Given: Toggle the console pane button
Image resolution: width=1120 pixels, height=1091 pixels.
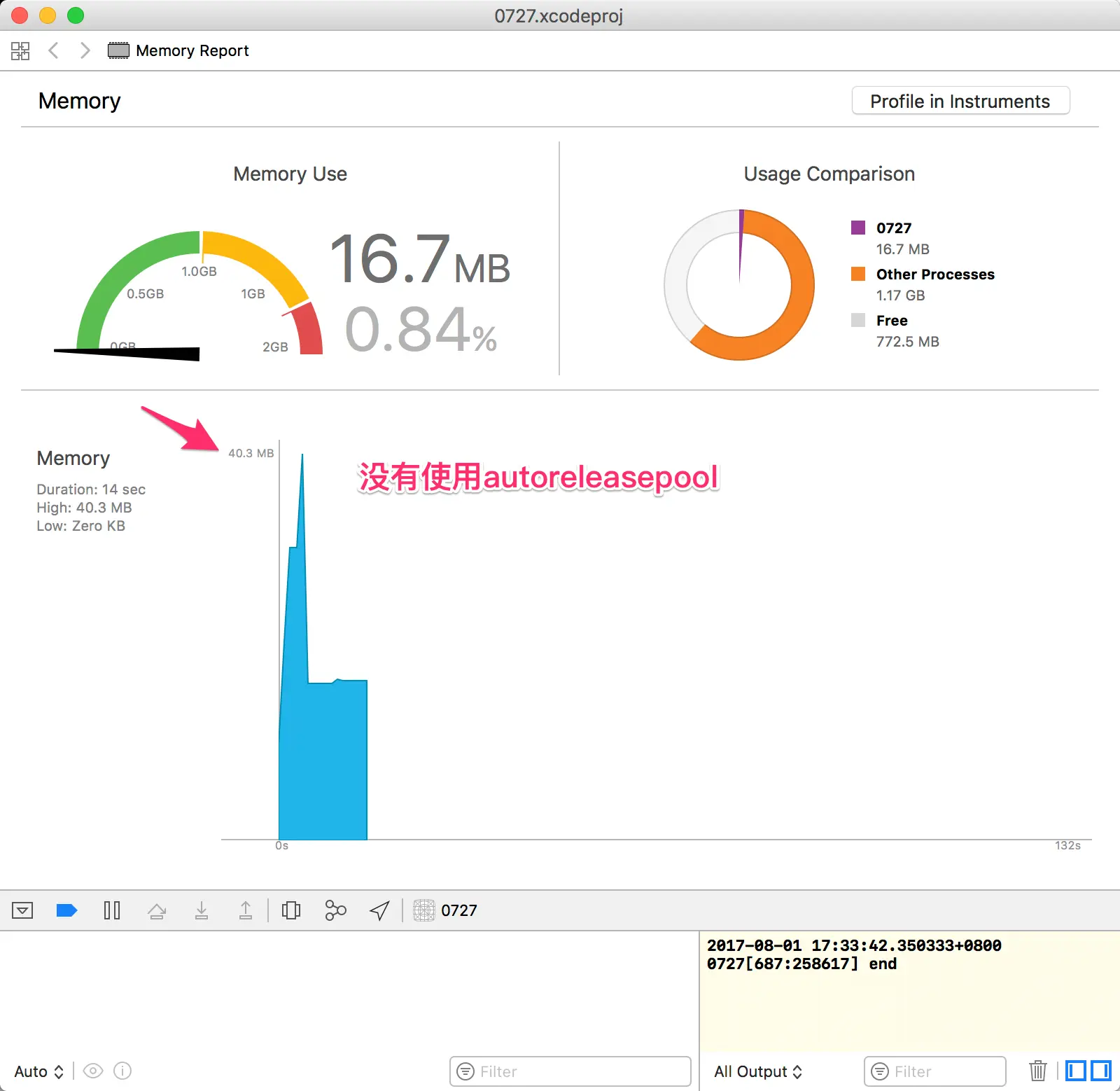Looking at the screenshot, I should tap(1101, 1071).
